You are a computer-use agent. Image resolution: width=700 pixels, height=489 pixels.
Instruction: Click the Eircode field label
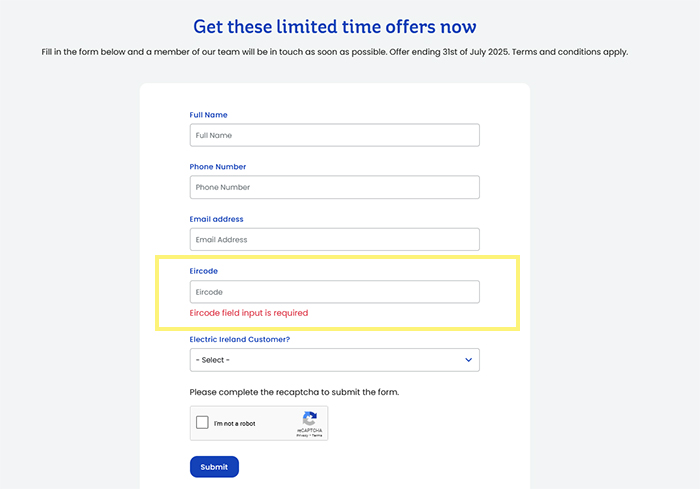203,271
